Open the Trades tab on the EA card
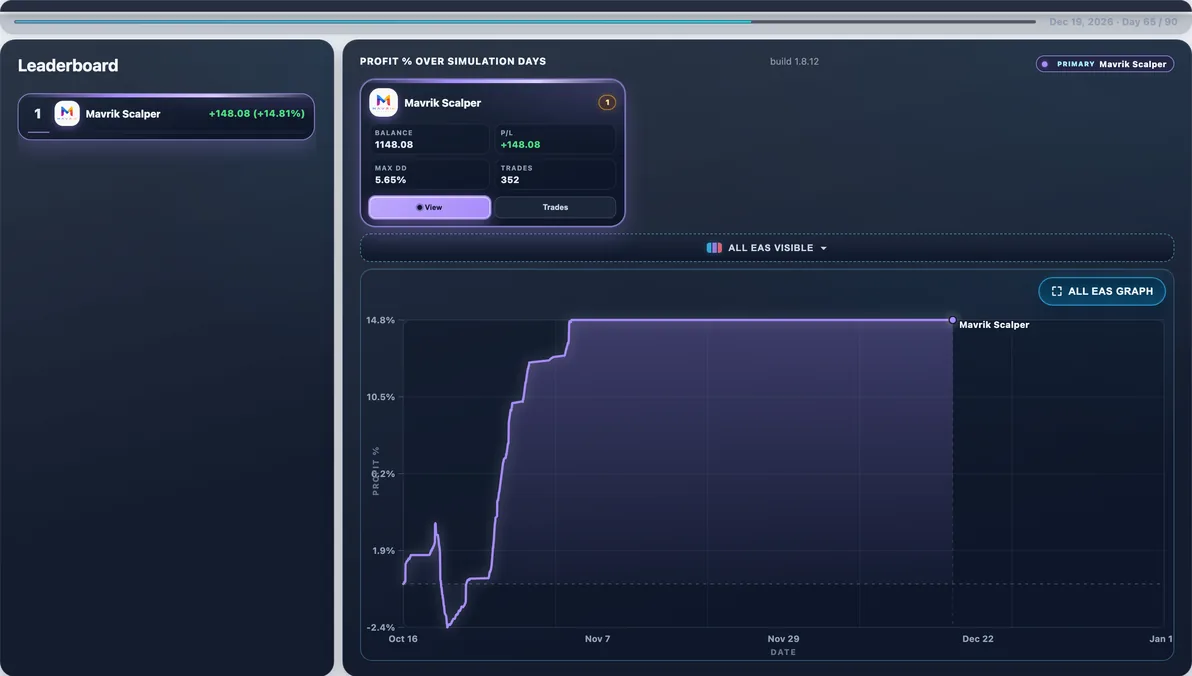The image size is (1192, 676). point(555,207)
